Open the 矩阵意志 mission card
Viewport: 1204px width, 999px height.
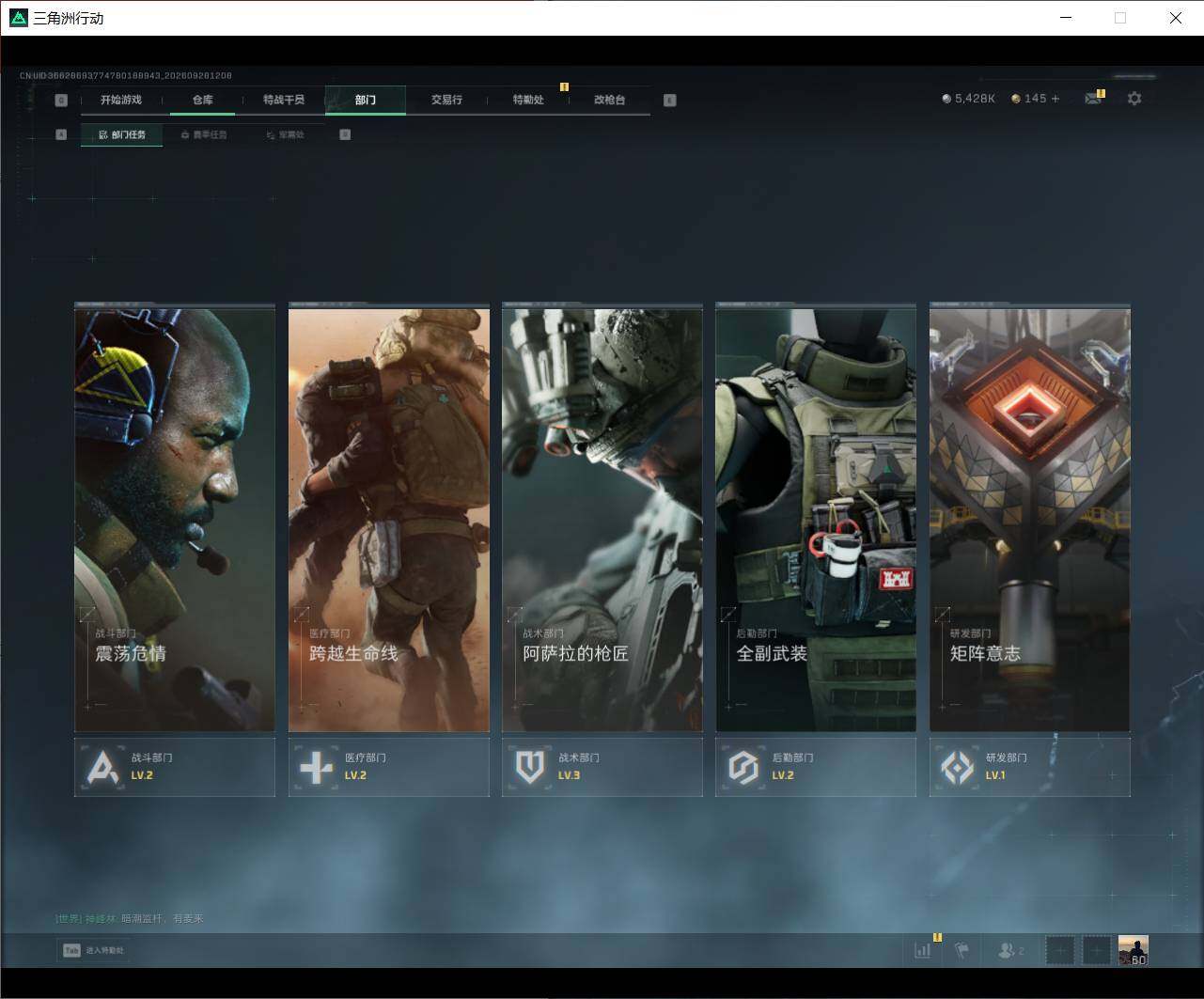click(x=1029, y=519)
